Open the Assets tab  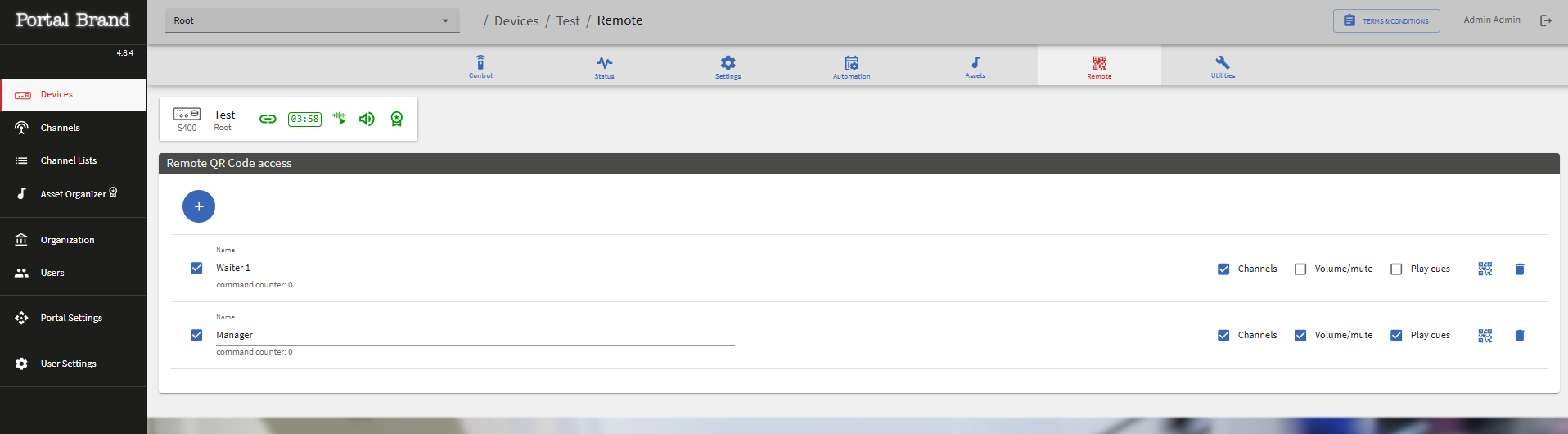(975, 66)
